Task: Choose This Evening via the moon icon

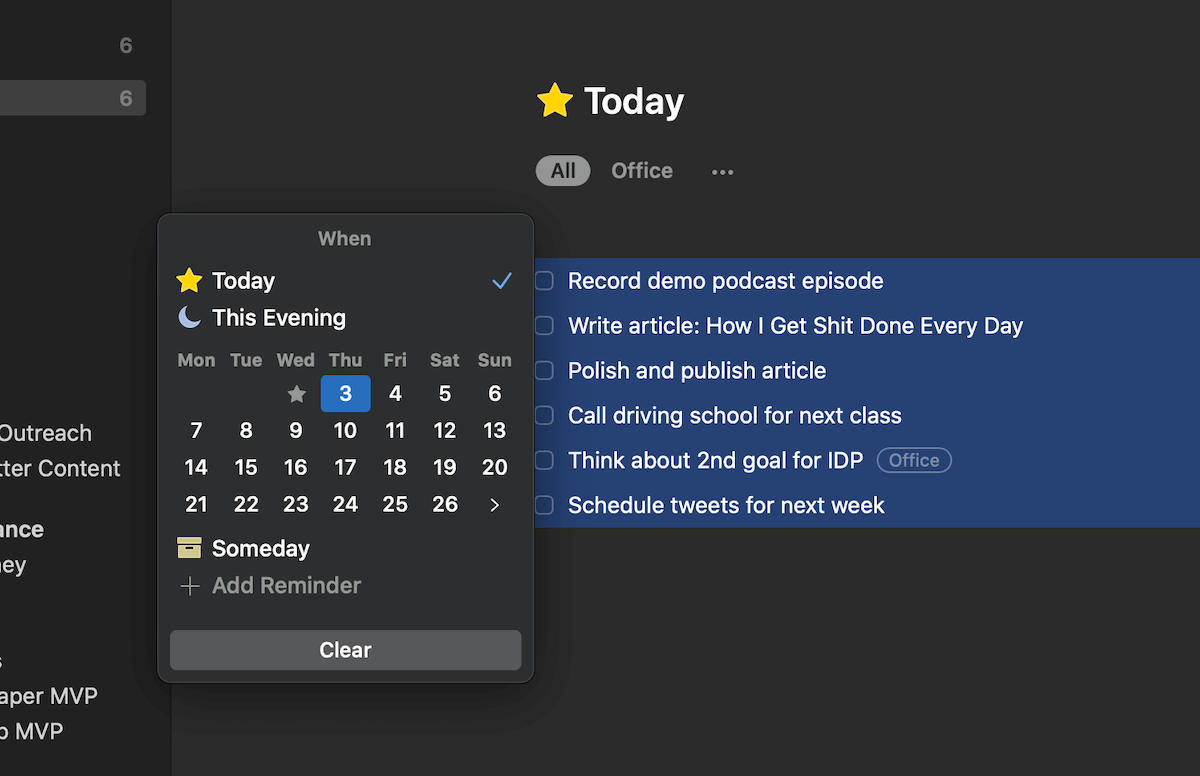Action: (190, 318)
